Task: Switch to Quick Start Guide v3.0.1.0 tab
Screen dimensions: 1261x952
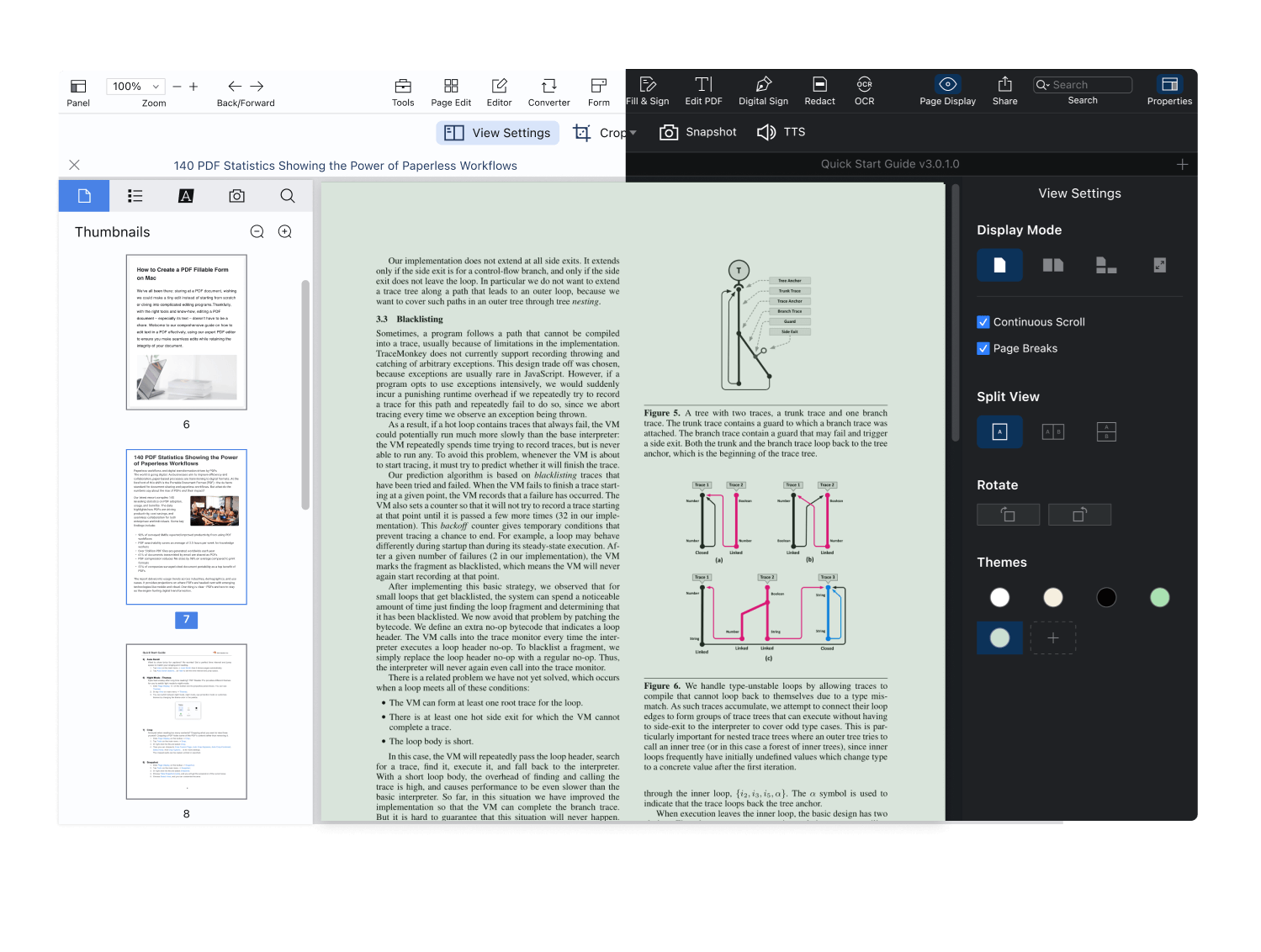Action: pyautogui.click(x=890, y=164)
